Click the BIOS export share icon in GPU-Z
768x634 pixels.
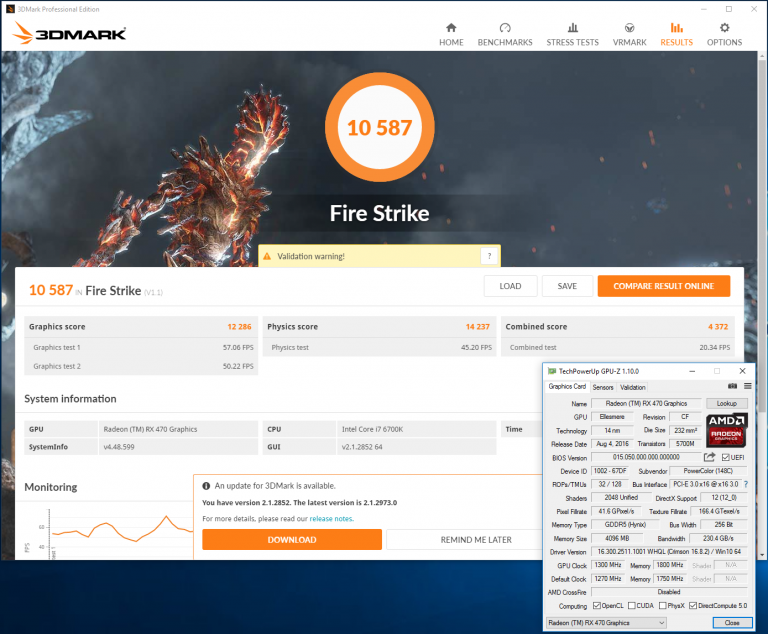(709, 457)
